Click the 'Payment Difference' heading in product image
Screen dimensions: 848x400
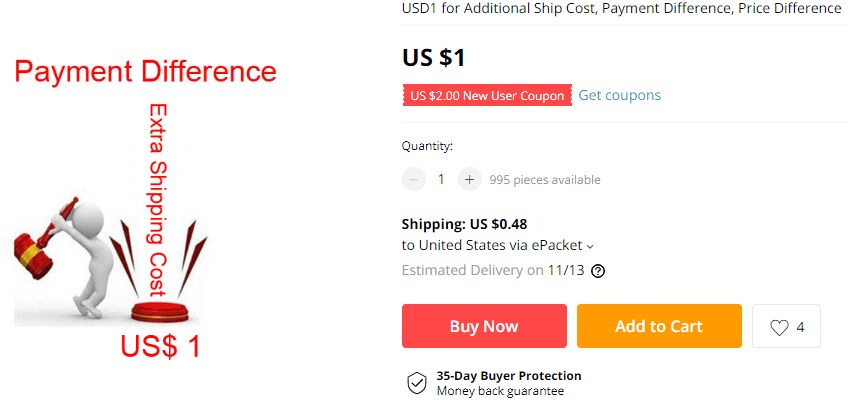145,72
